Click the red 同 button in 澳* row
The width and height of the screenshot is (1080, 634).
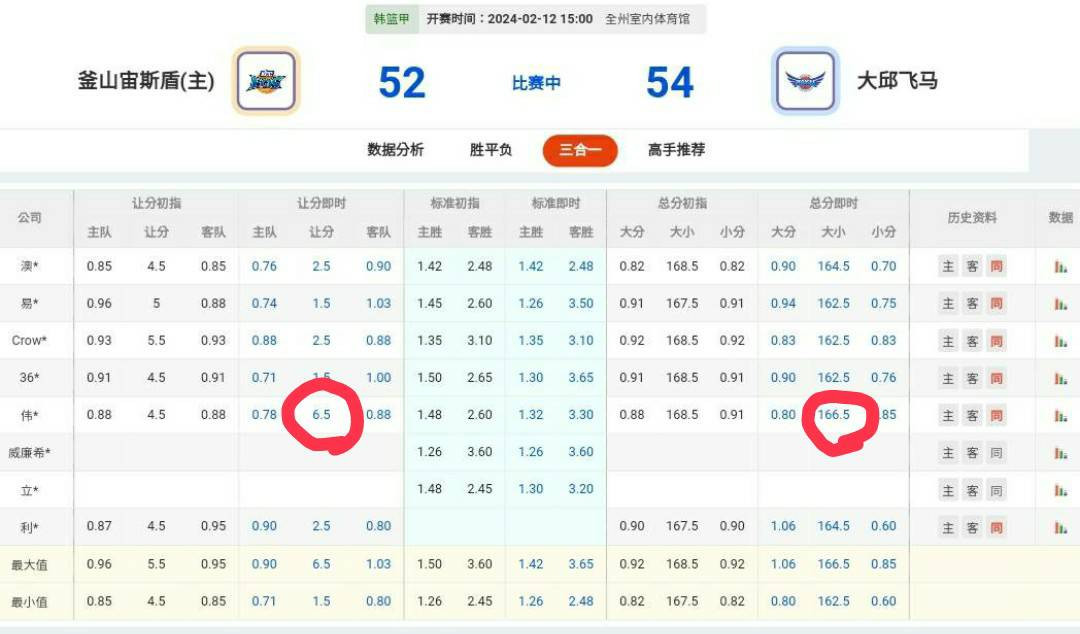pyautogui.click(x=997, y=266)
